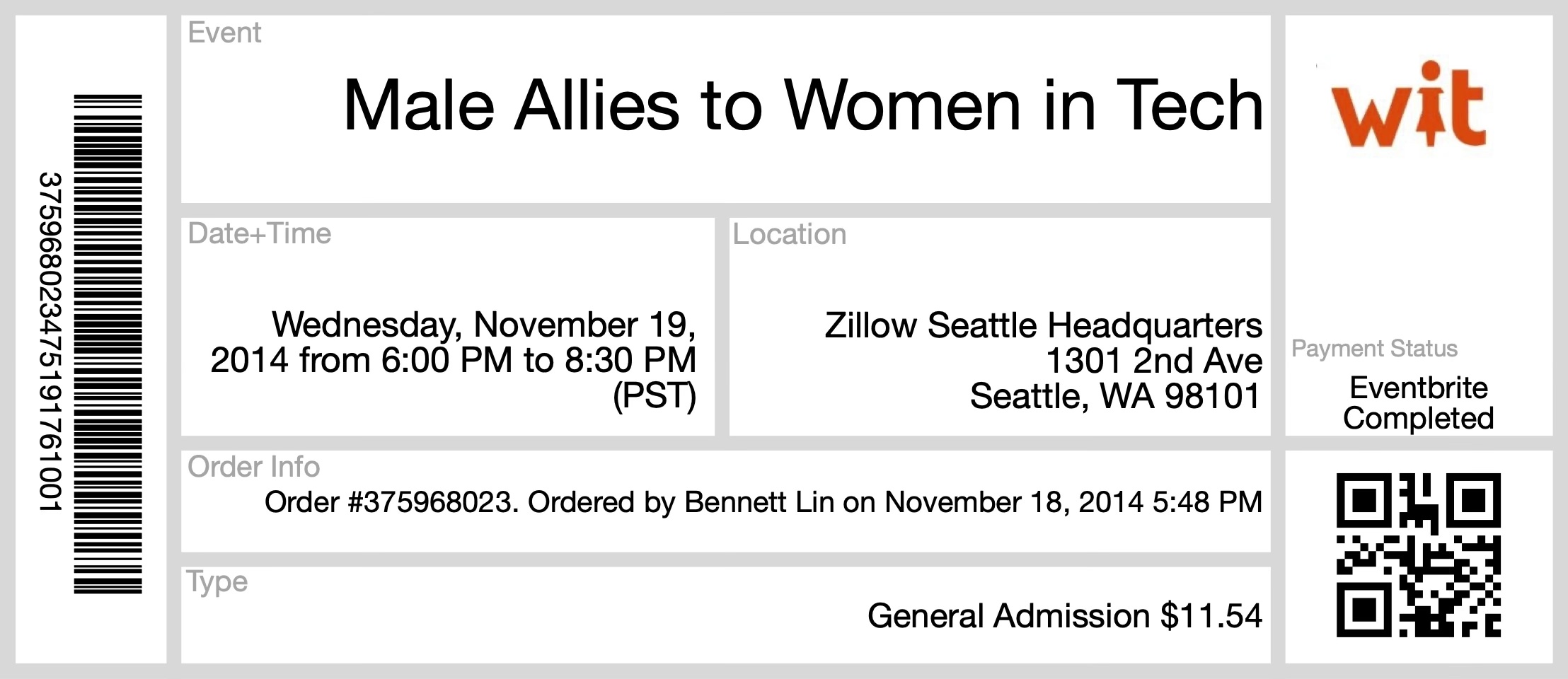
Task: Click the (PST) timezone text
Action: point(655,395)
